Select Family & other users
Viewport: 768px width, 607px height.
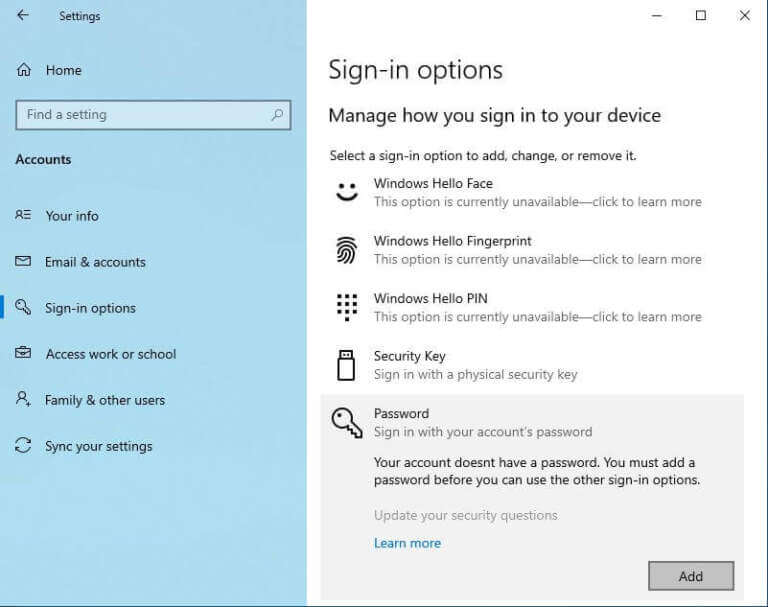pyautogui.click(x=105, y=400)
